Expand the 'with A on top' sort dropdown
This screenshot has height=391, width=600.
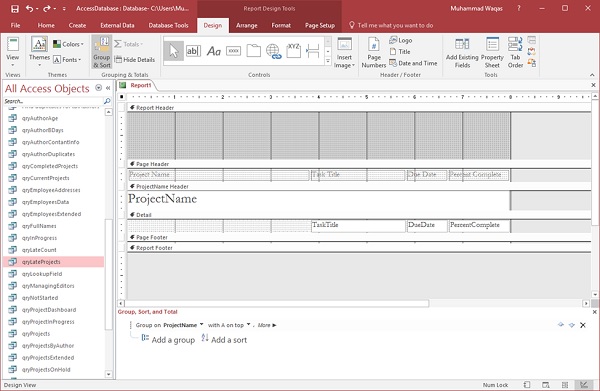[229, 325]
